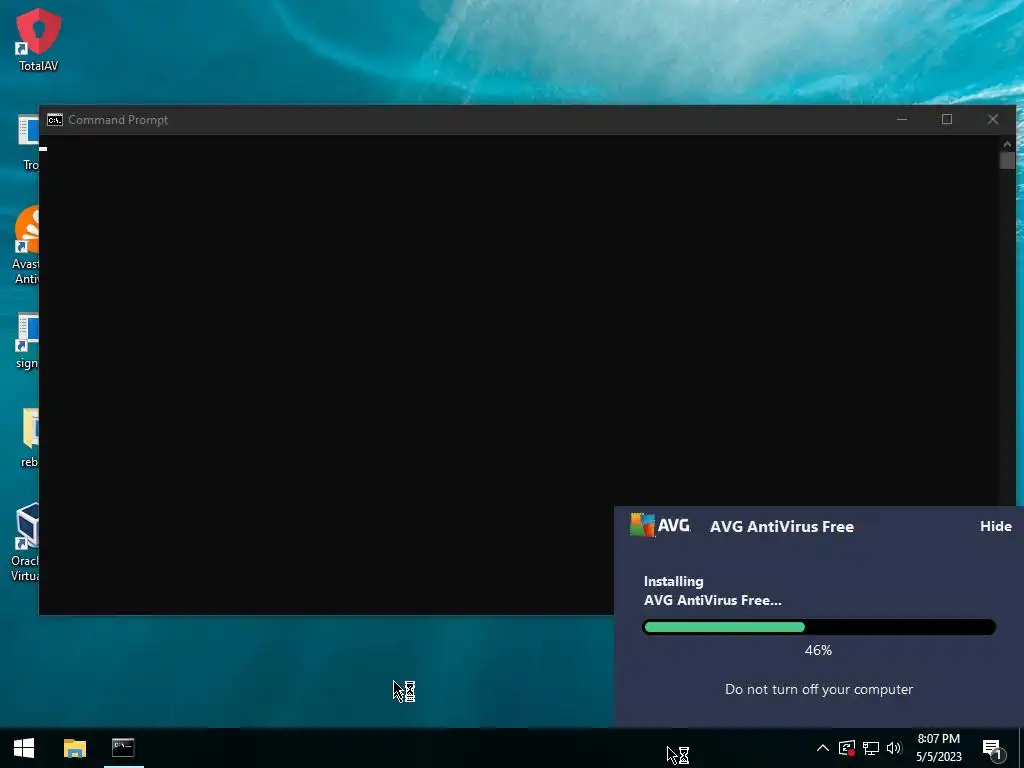Click the AVG logo in installer popup
The height and width of the screenshot is (768, 1024).
[x=660, y=525]
